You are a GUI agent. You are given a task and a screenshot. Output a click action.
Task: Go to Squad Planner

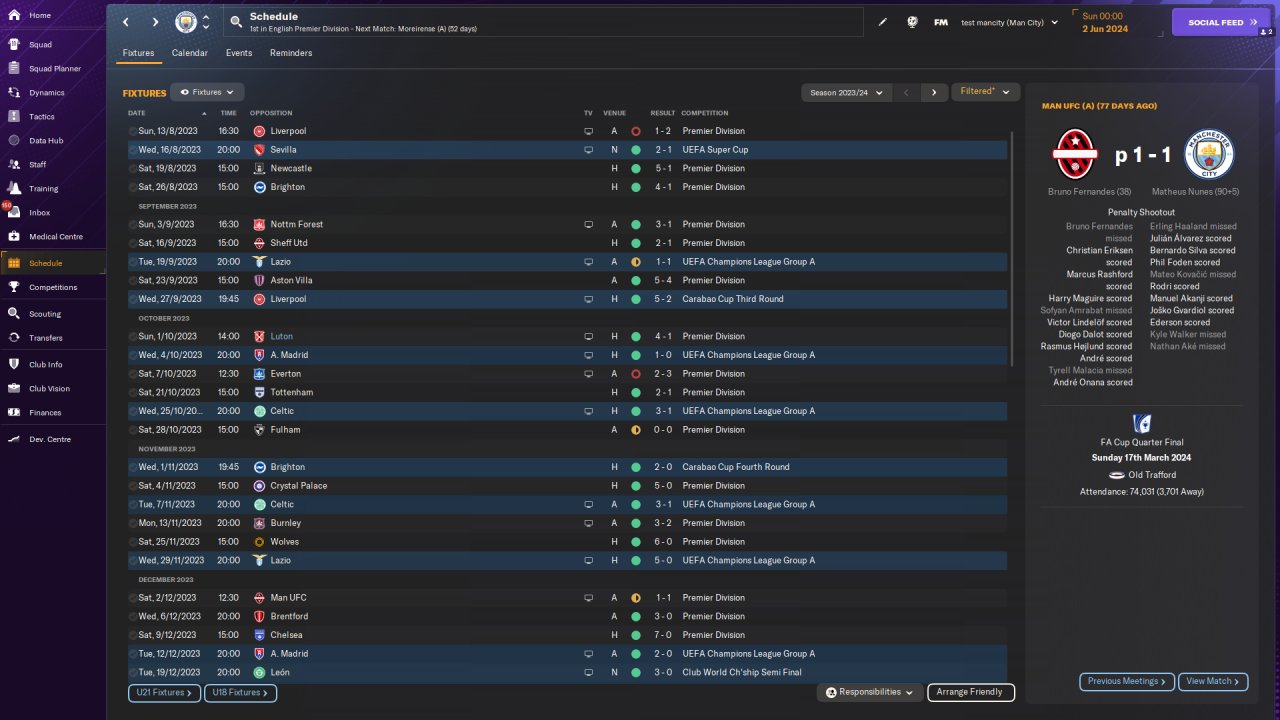[x=55, y=69]
